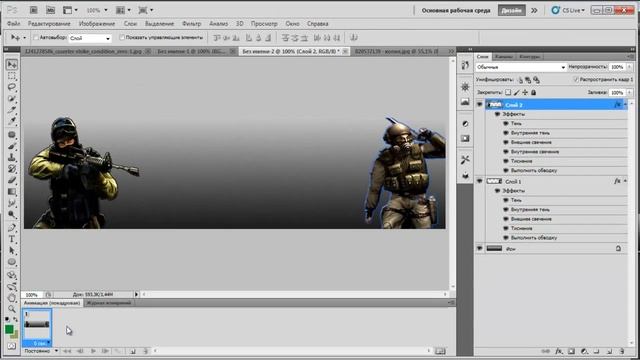Select the Eraser tool
The width and height of the screenshot is (640, 360).
(x=12, y=180)
